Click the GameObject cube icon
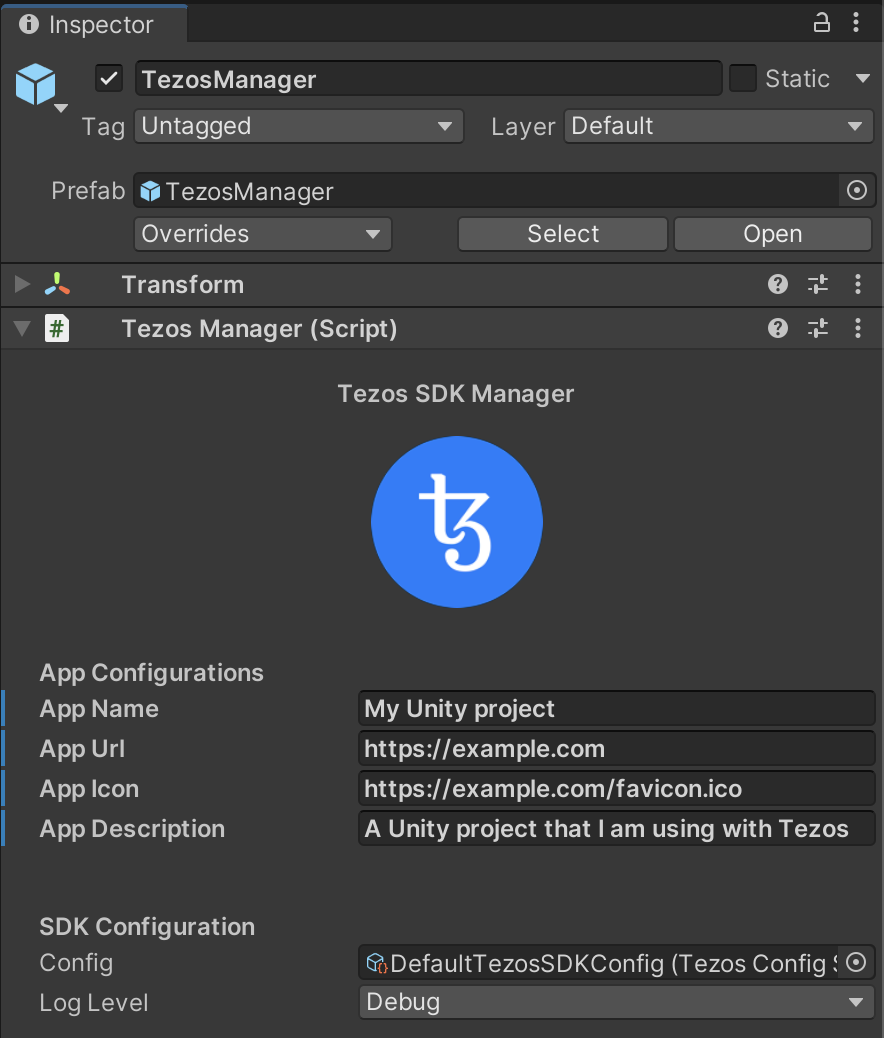 click(x=36, y=84)
